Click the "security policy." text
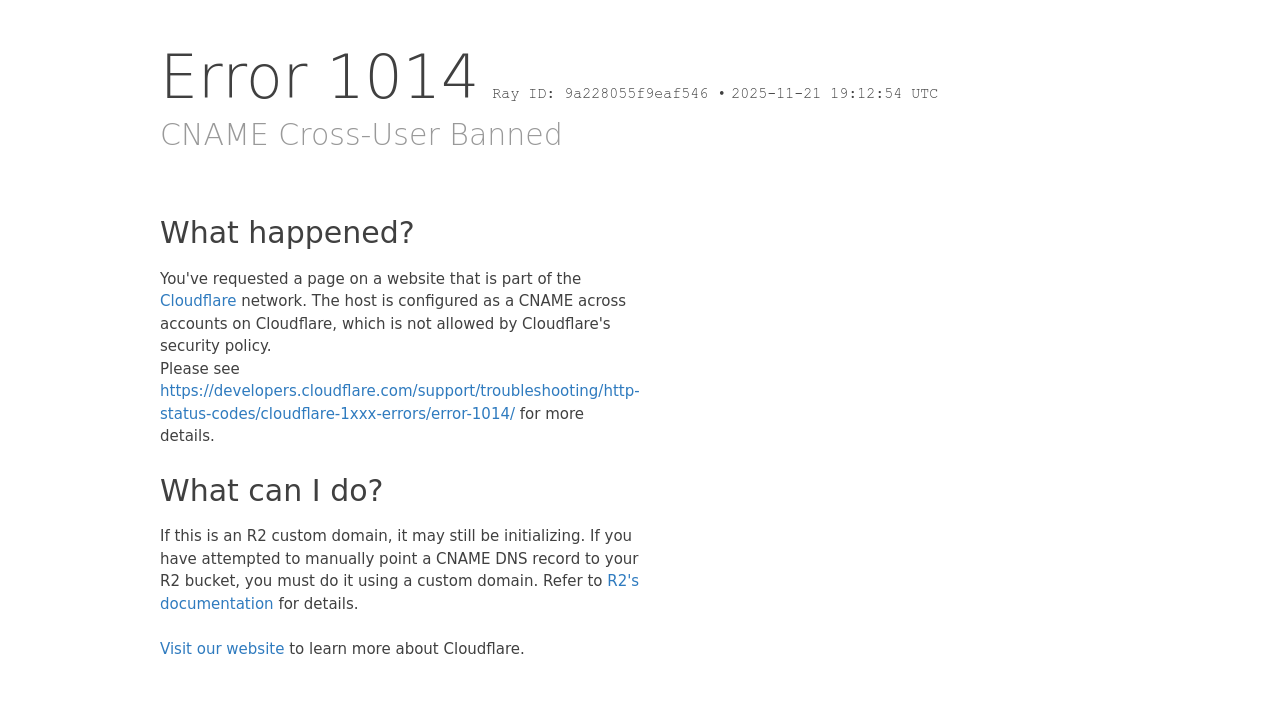 coord(215,346)
